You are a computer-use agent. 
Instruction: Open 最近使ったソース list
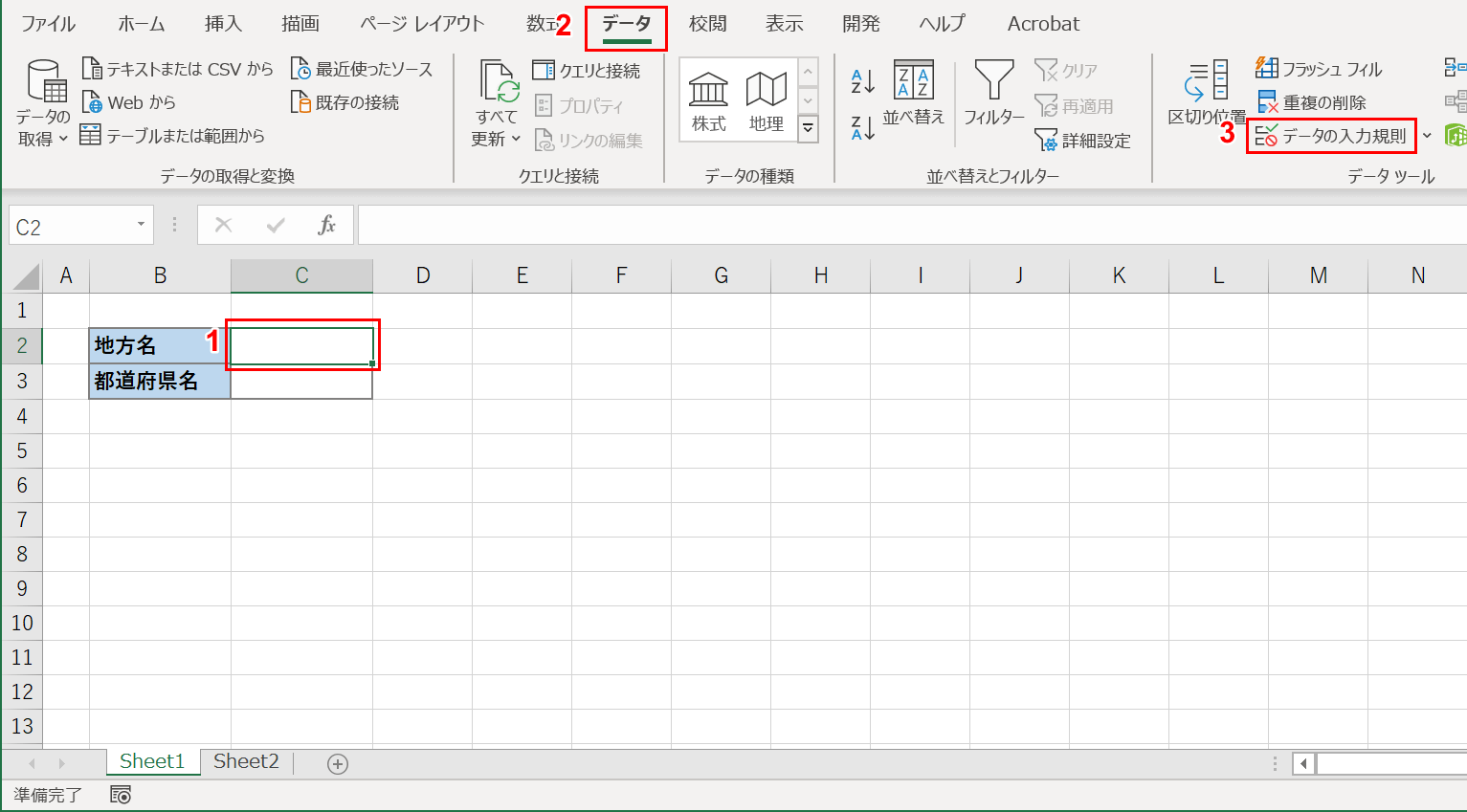362,69
